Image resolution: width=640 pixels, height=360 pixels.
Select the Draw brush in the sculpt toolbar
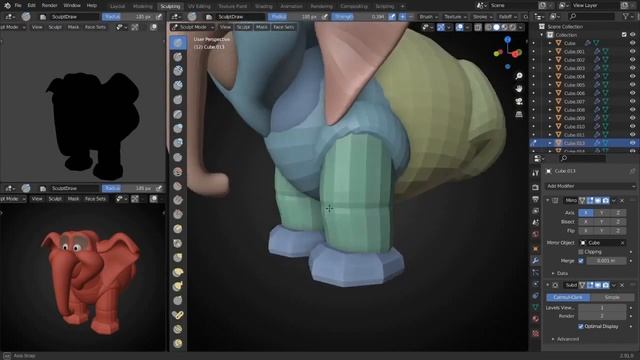pos(178,42)
